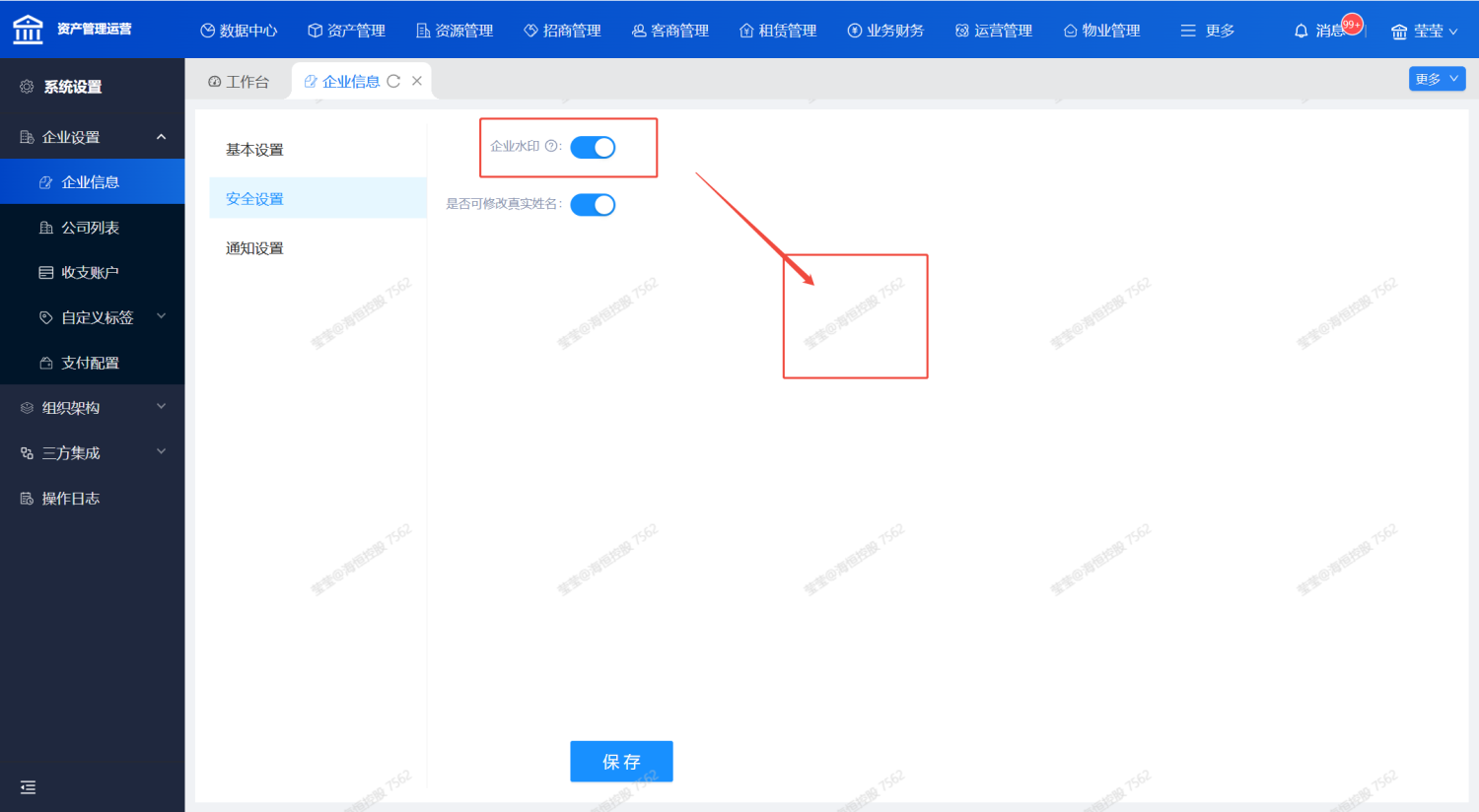Image resolution: width=1479 pixels, height=812 pixels.
Task: Select the 通知设置 settings tab
Action: (254, 248)
